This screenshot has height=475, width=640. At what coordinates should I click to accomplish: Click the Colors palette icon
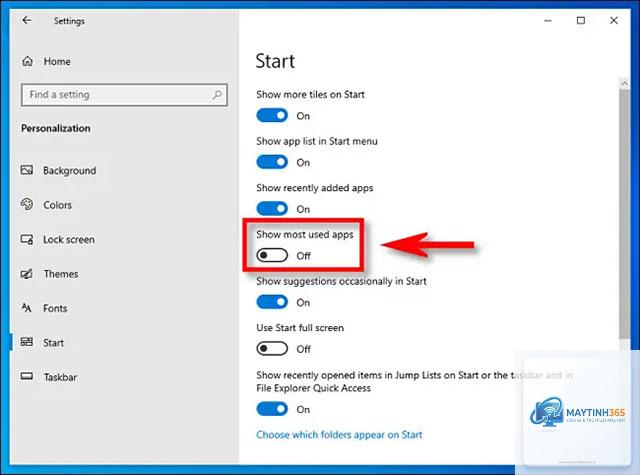(x=27, y=204)
